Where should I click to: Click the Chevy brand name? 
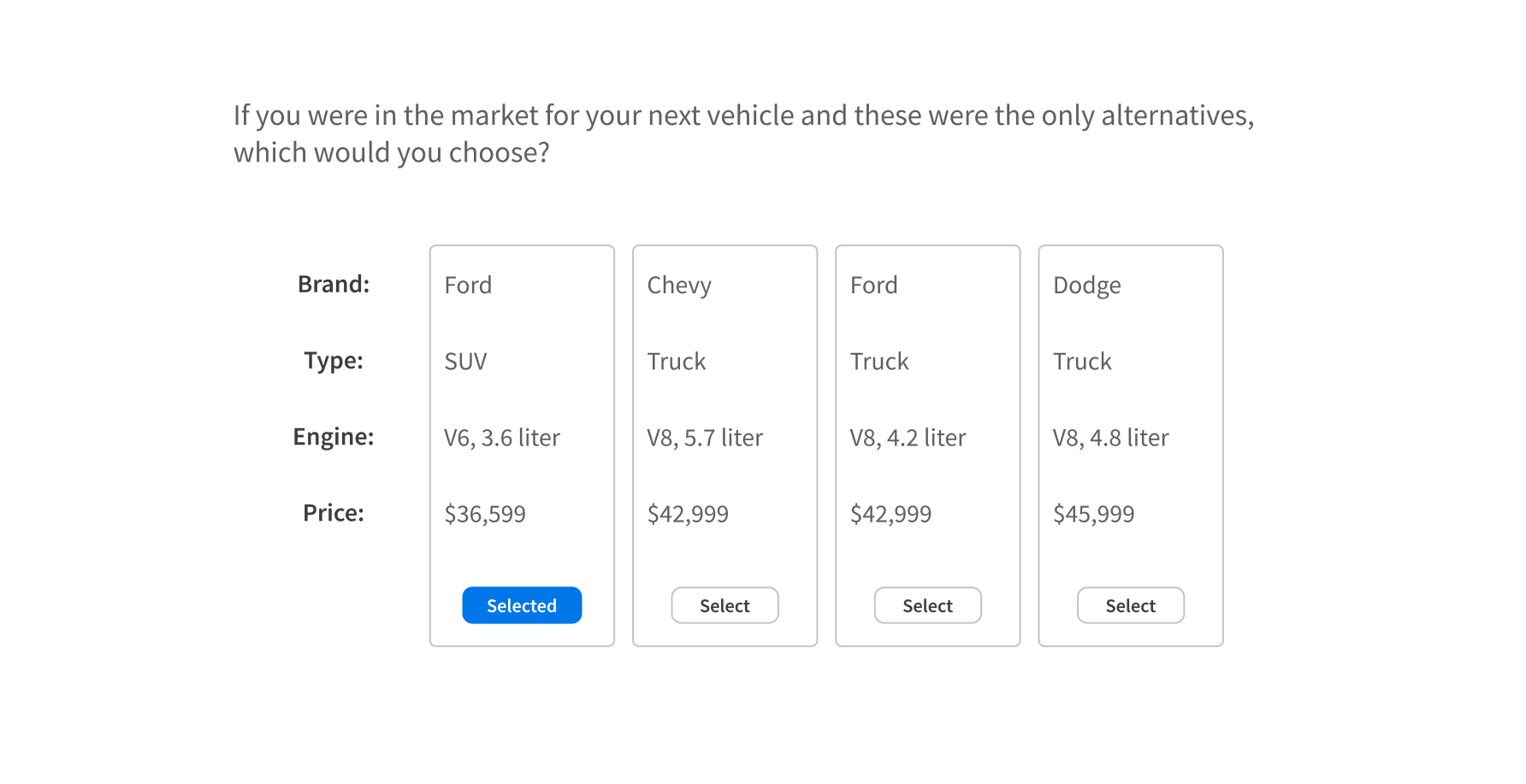coord(679,286)
